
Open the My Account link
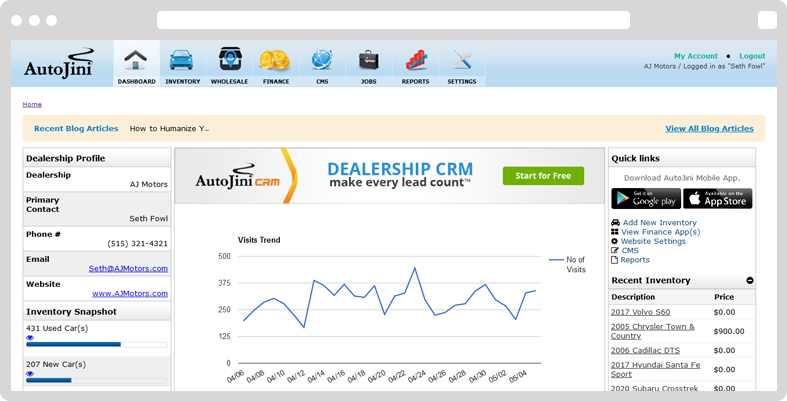(695, 56)
